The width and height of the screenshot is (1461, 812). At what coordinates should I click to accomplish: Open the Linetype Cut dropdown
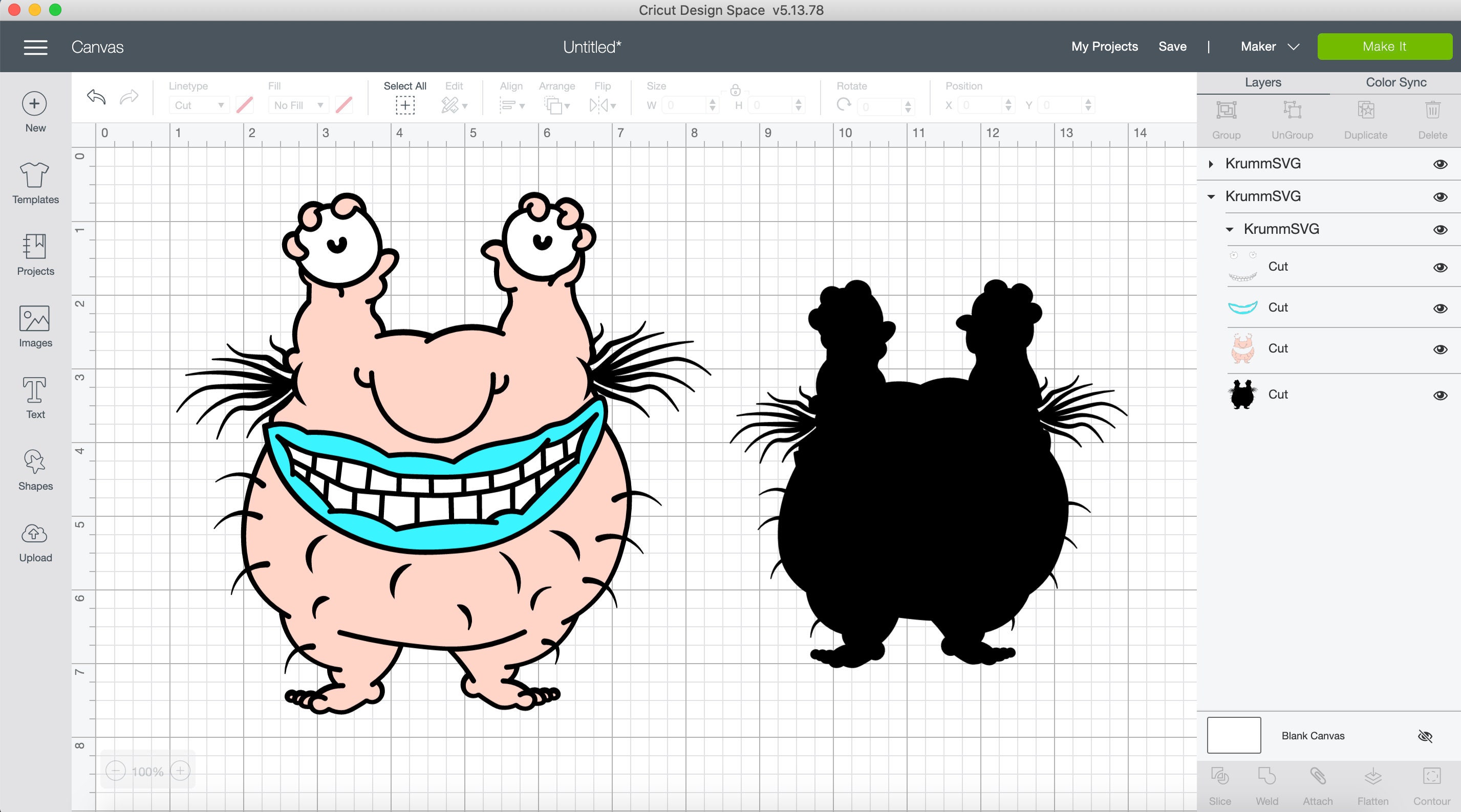(198, 105)
